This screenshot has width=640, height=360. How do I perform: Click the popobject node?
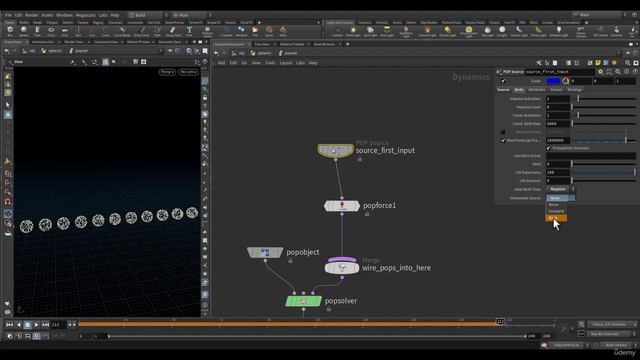point(265,252)
